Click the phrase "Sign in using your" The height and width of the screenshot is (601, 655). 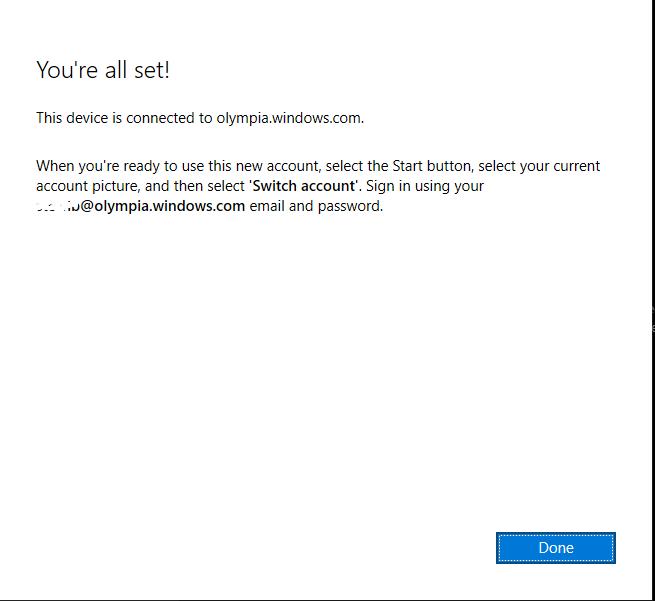[425, 186]
